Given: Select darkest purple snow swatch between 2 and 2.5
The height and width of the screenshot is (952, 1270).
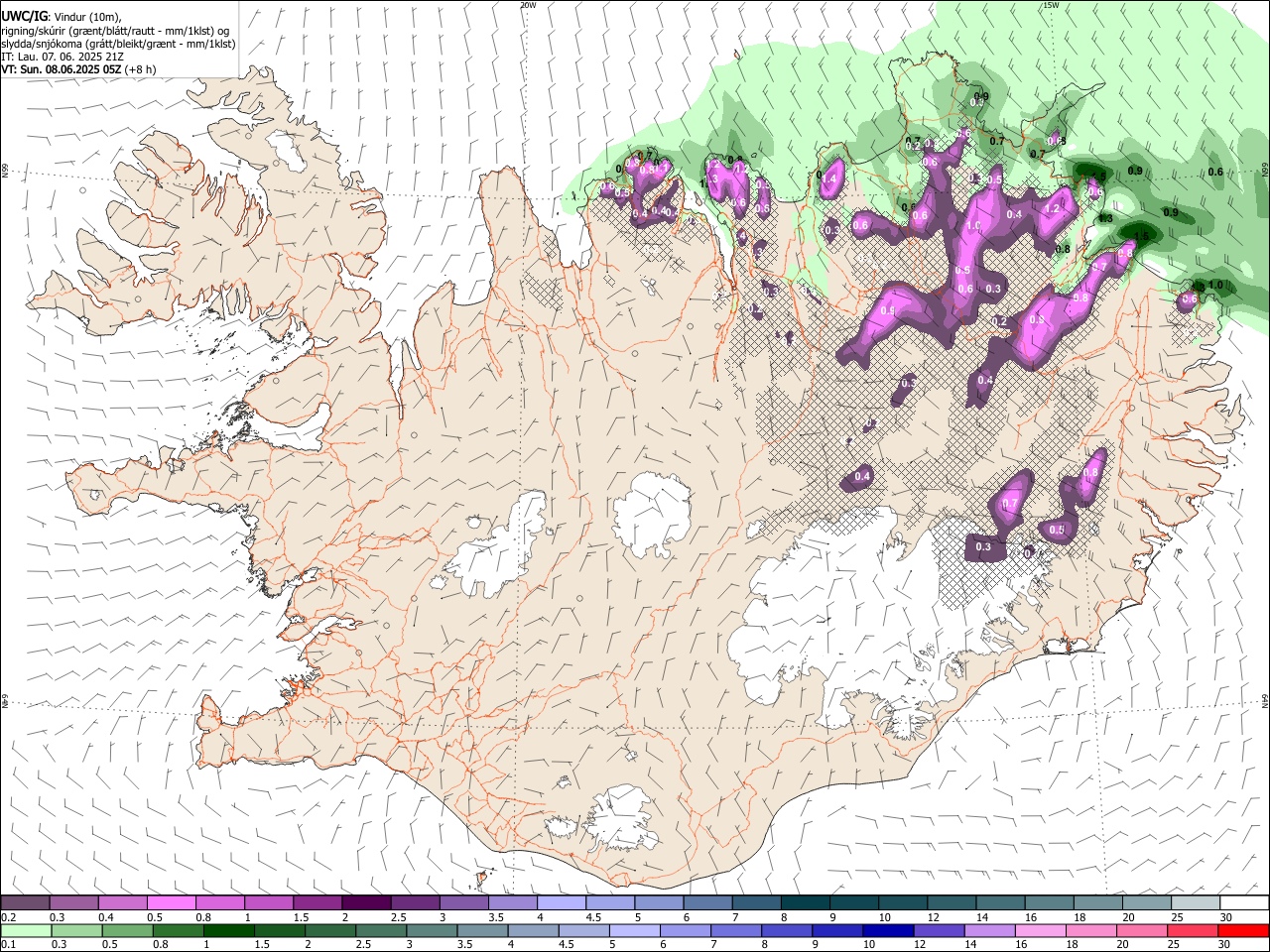Looking at the screenshot, I should point(365,903).
